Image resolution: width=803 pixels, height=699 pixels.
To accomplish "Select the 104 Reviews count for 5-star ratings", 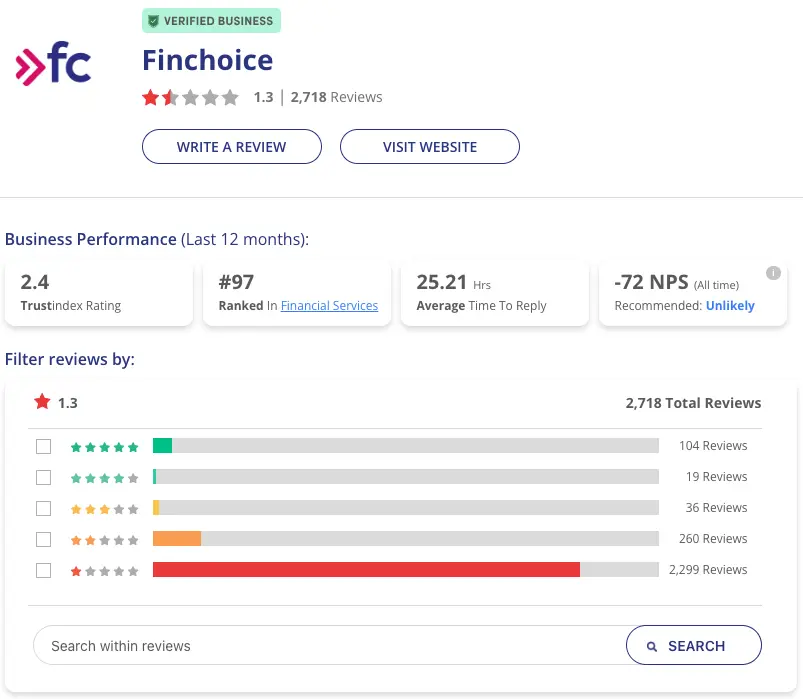I will [x=713, y=445].
